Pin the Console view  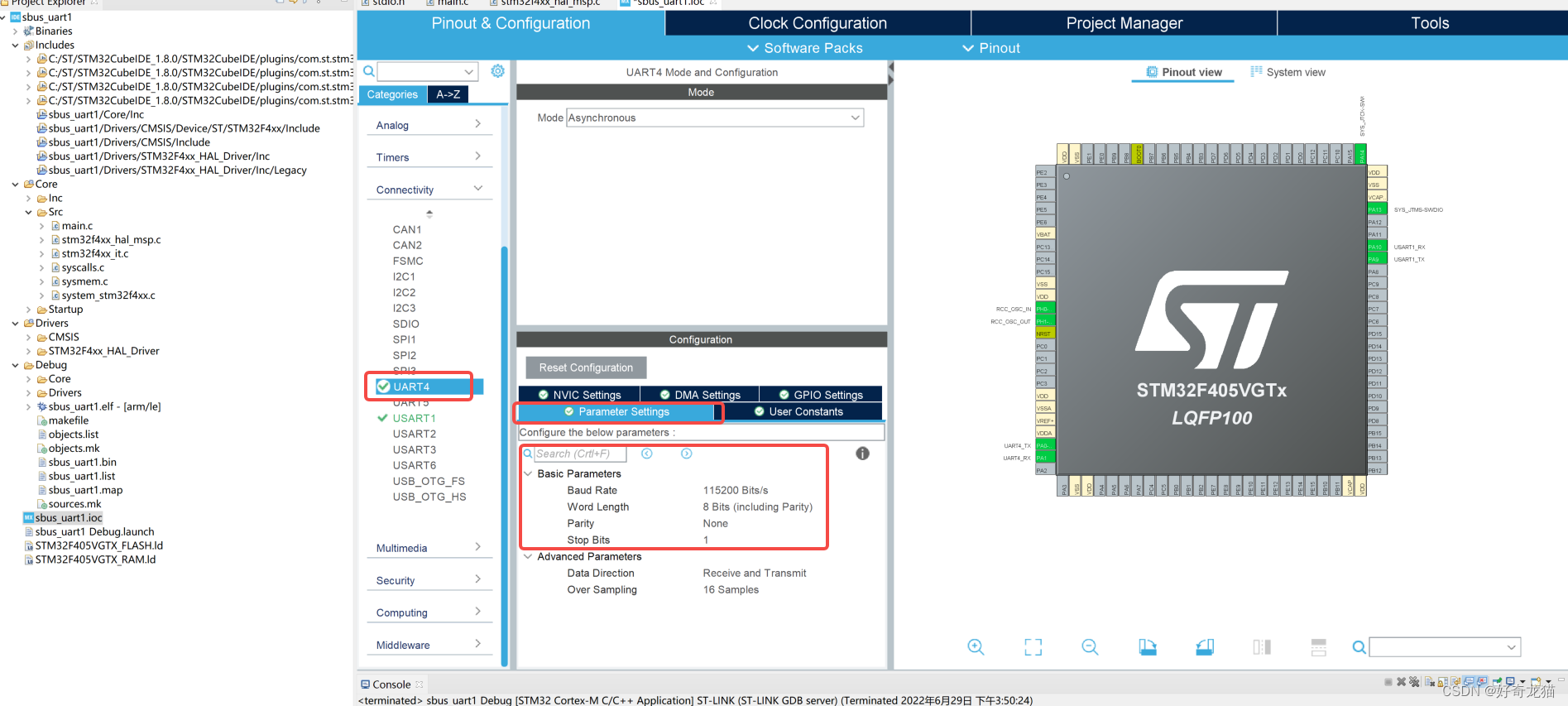tap(1497, 683)
